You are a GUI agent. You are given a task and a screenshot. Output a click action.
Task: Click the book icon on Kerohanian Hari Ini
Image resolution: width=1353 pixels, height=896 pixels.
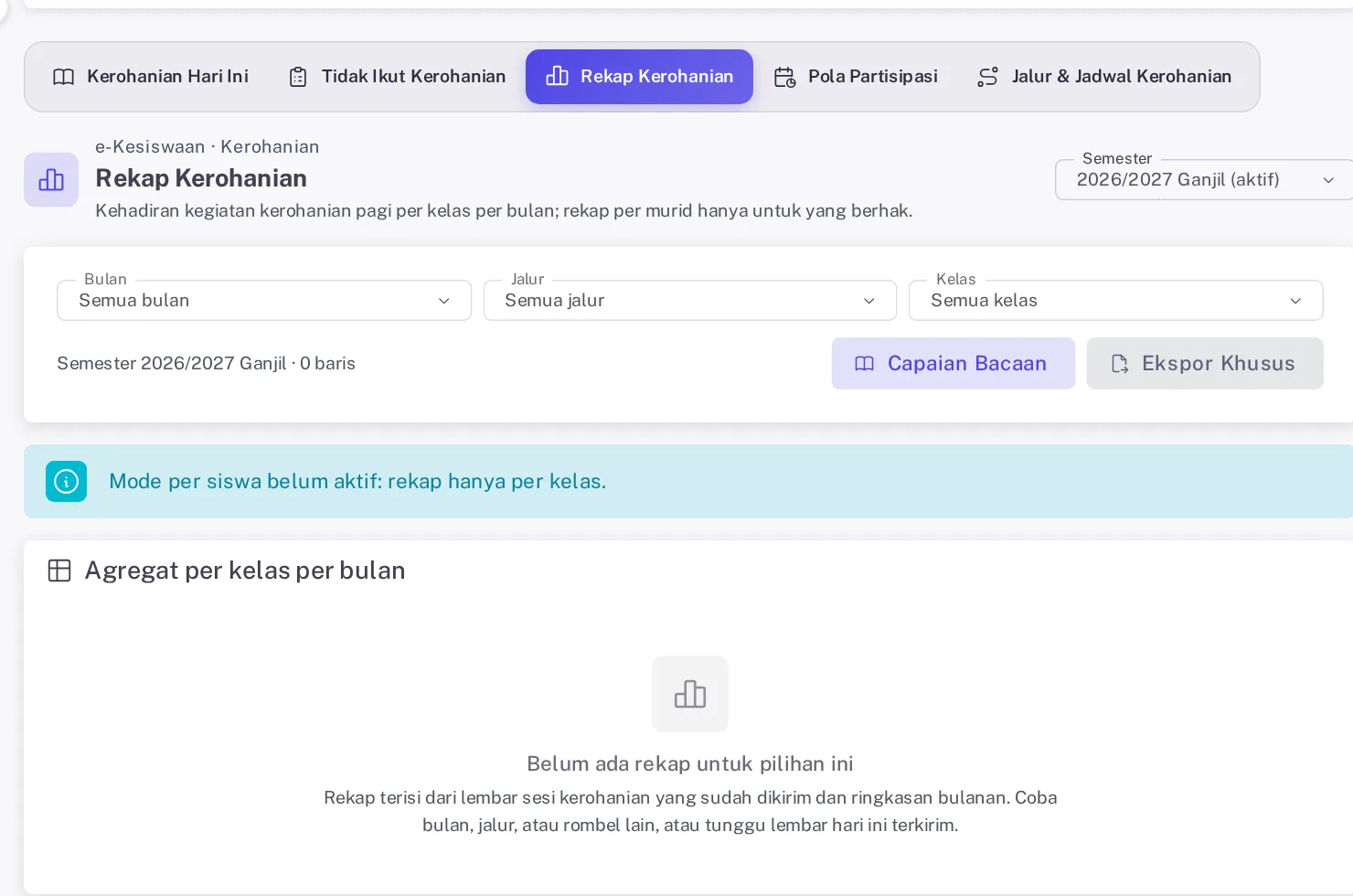point(64,77)
